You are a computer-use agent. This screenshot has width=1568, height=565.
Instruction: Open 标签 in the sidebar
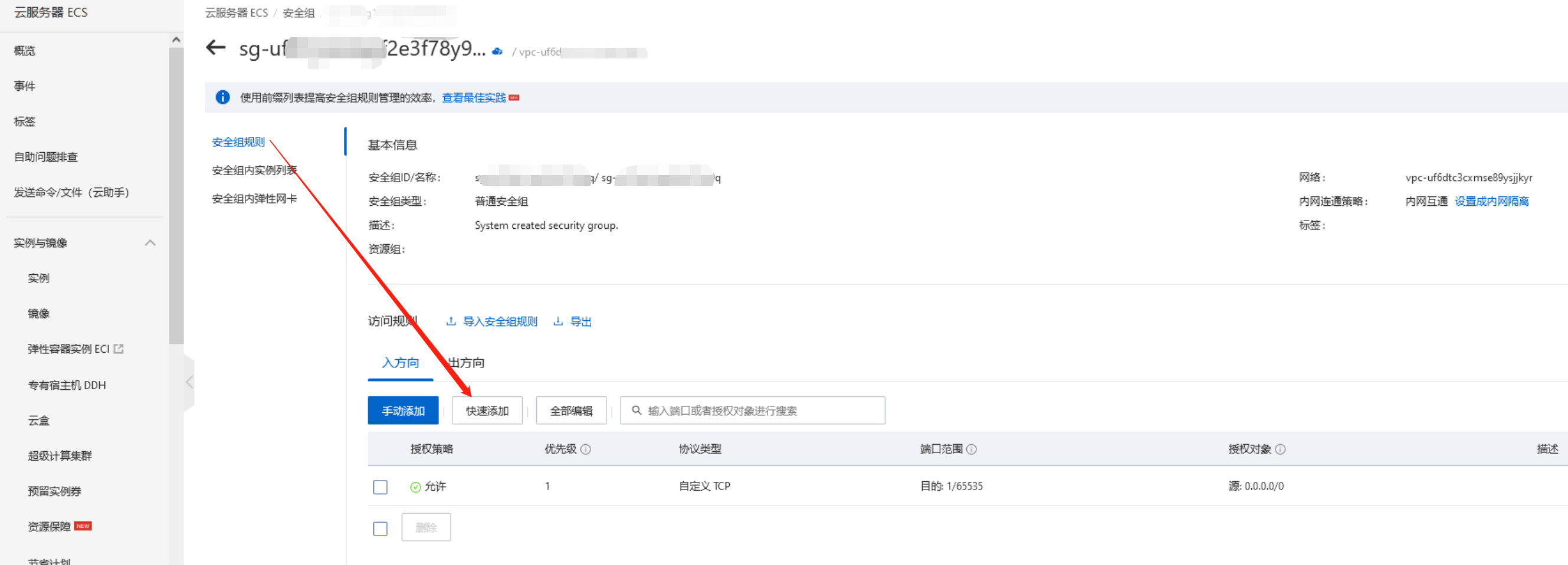pyautogui.click(x=25, y=121)
